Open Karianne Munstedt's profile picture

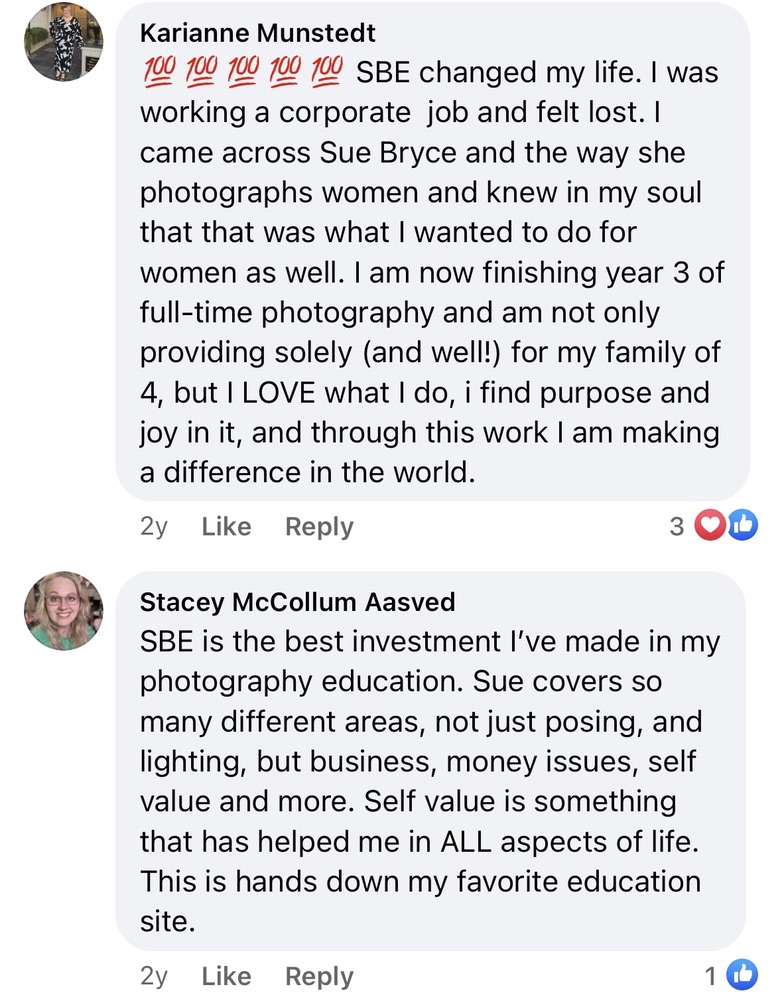63,41
